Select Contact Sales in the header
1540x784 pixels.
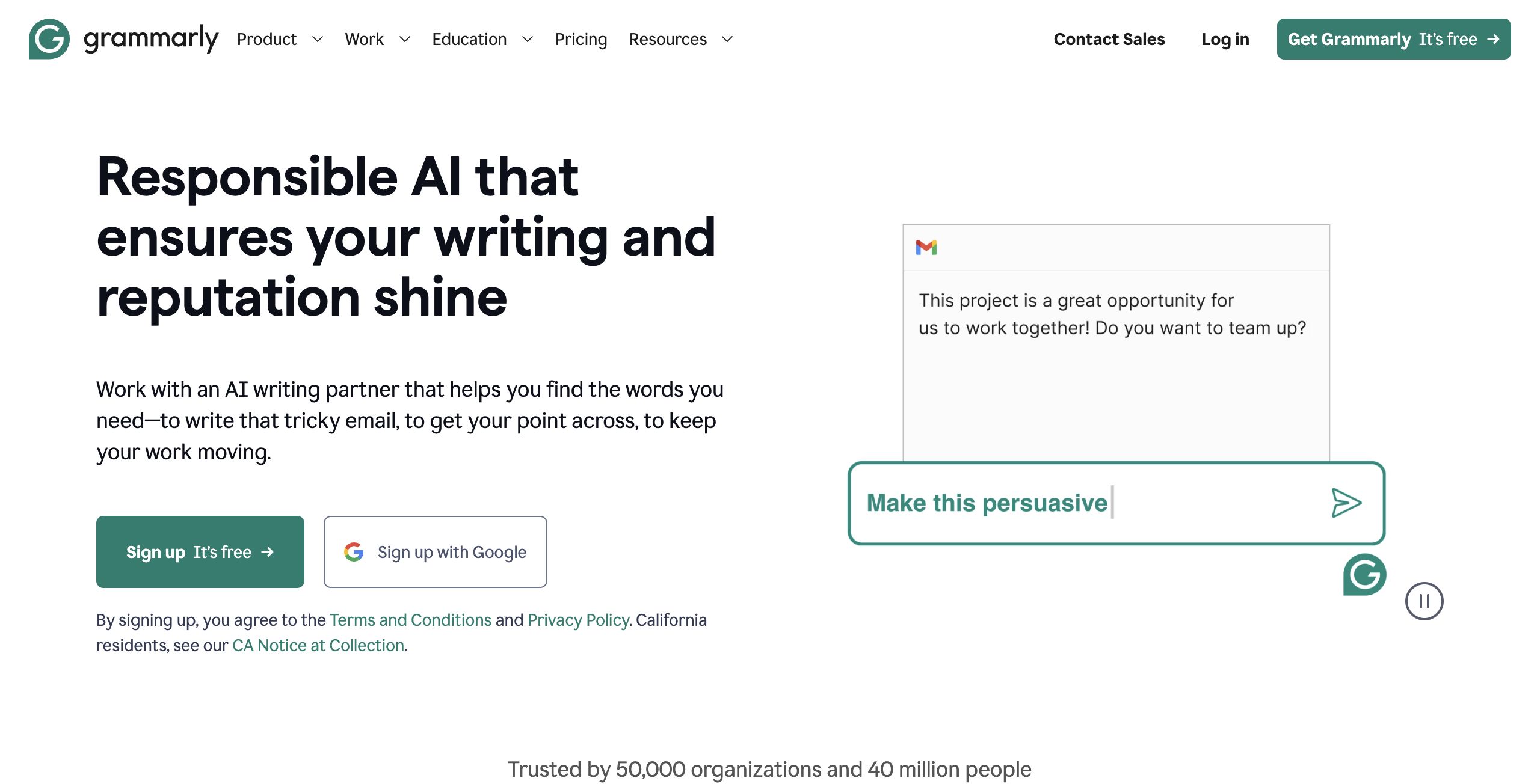[1109, 40]
